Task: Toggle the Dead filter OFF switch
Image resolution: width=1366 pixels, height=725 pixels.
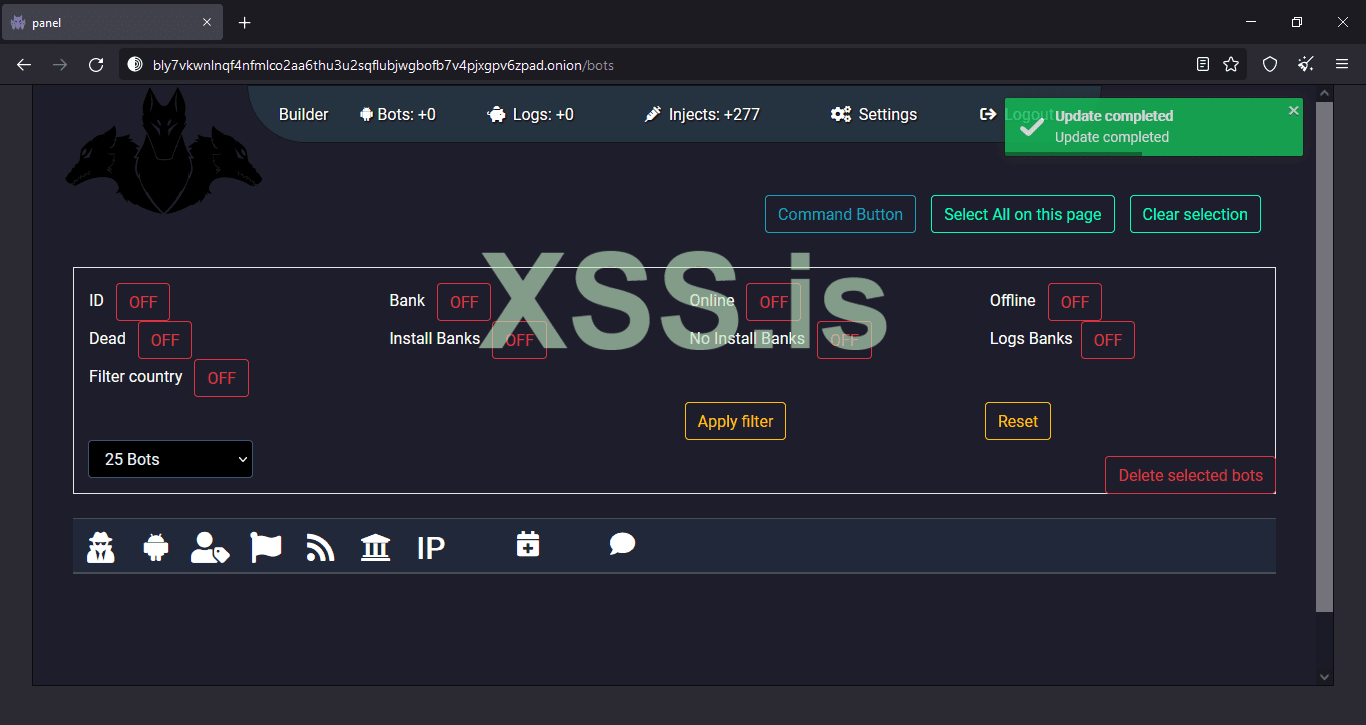Action: [165, 340]
